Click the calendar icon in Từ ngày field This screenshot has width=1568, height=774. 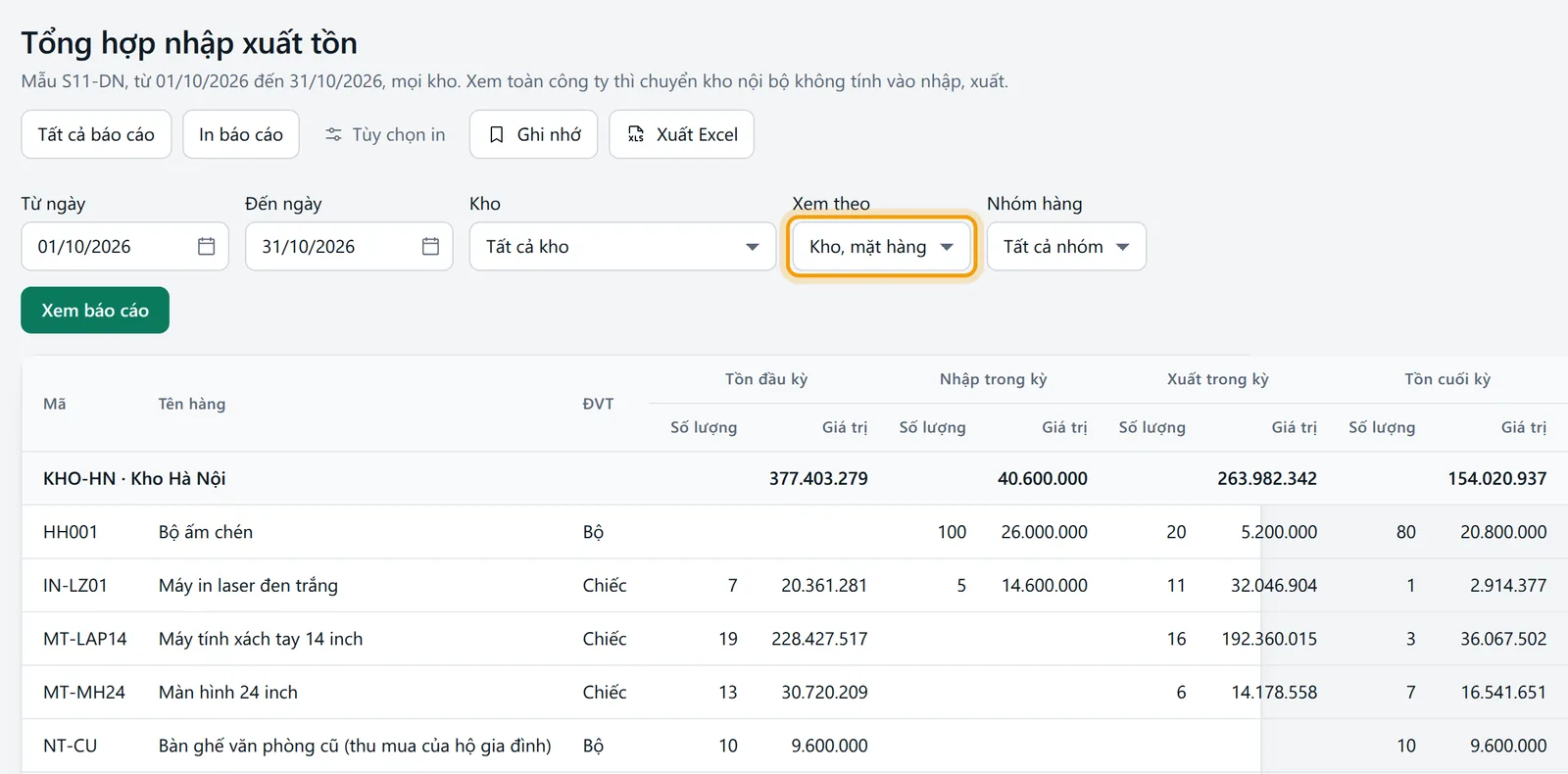click(206, 247)
